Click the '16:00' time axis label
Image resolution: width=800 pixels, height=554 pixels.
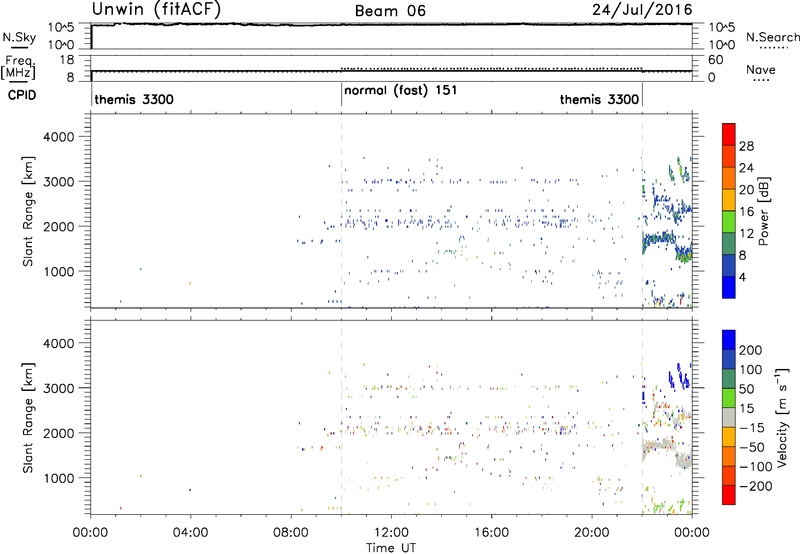click(x=491, y=533)
